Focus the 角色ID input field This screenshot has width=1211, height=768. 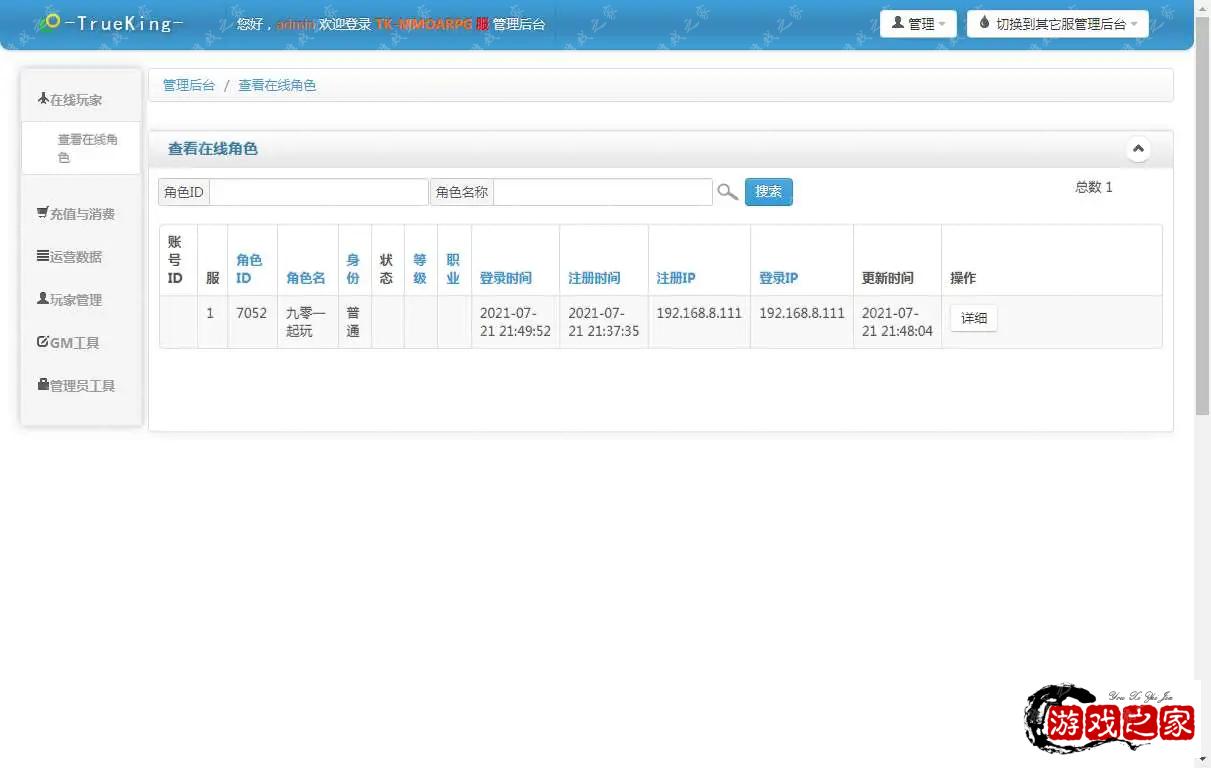point(318,192)
